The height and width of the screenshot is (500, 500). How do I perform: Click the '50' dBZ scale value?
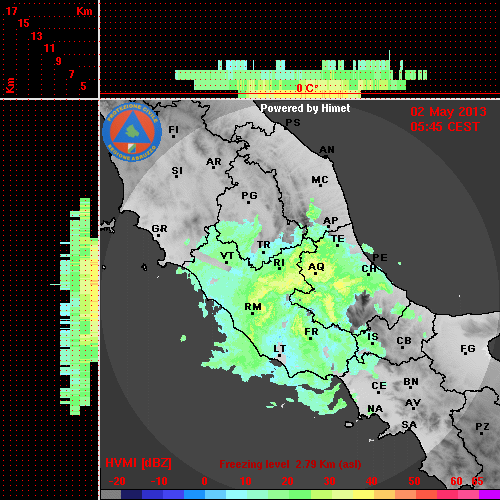pyautogui.click(x=415, y=481)
